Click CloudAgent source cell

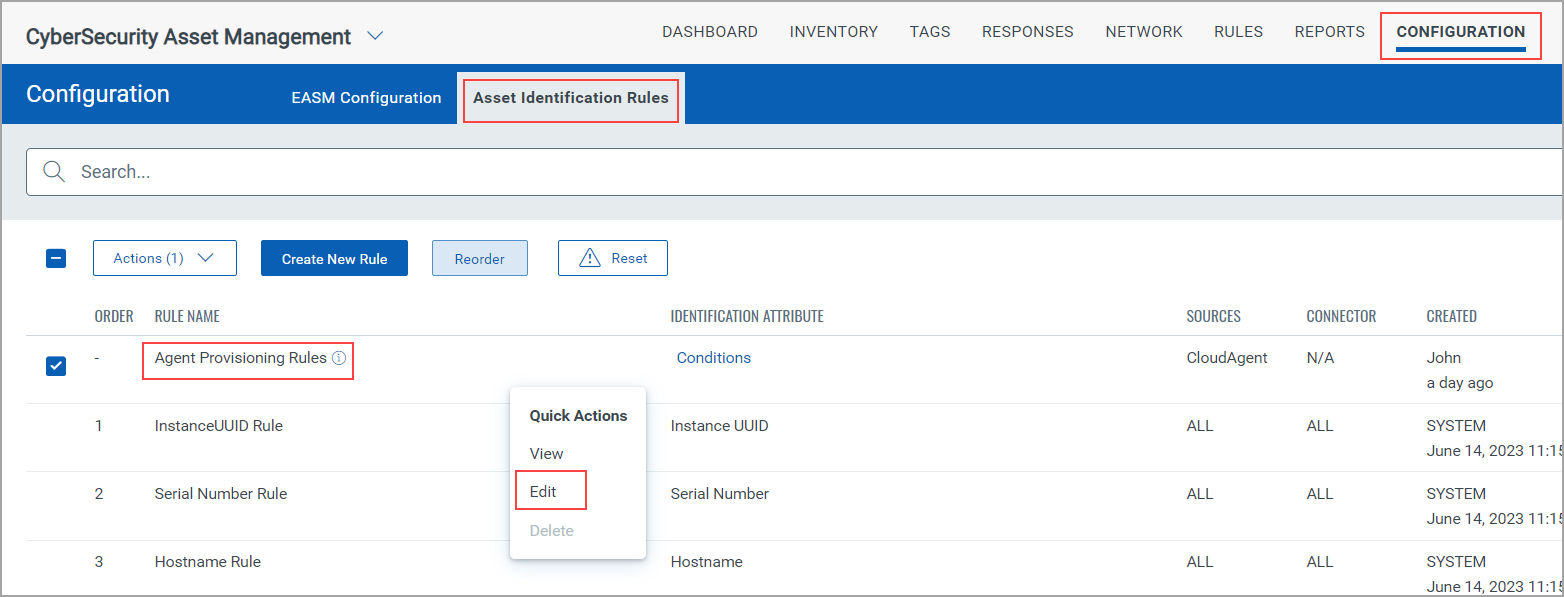[1227, 358]
